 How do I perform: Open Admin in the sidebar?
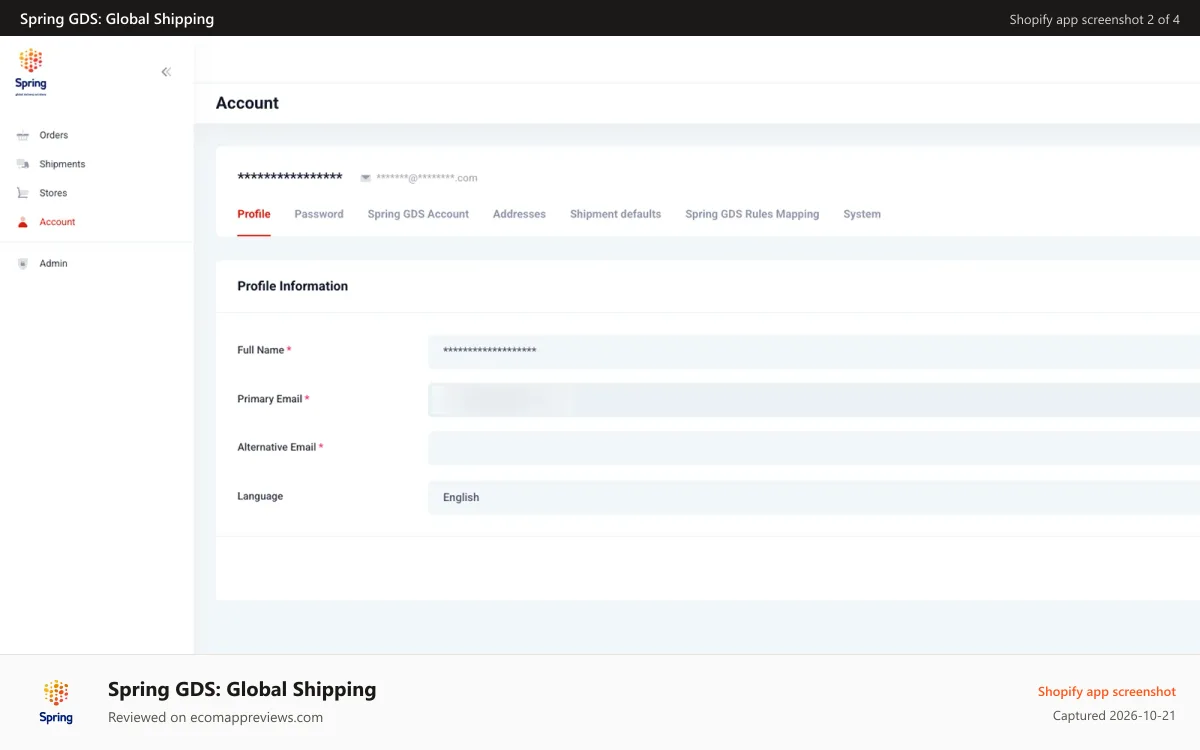[x=53, y=264]
